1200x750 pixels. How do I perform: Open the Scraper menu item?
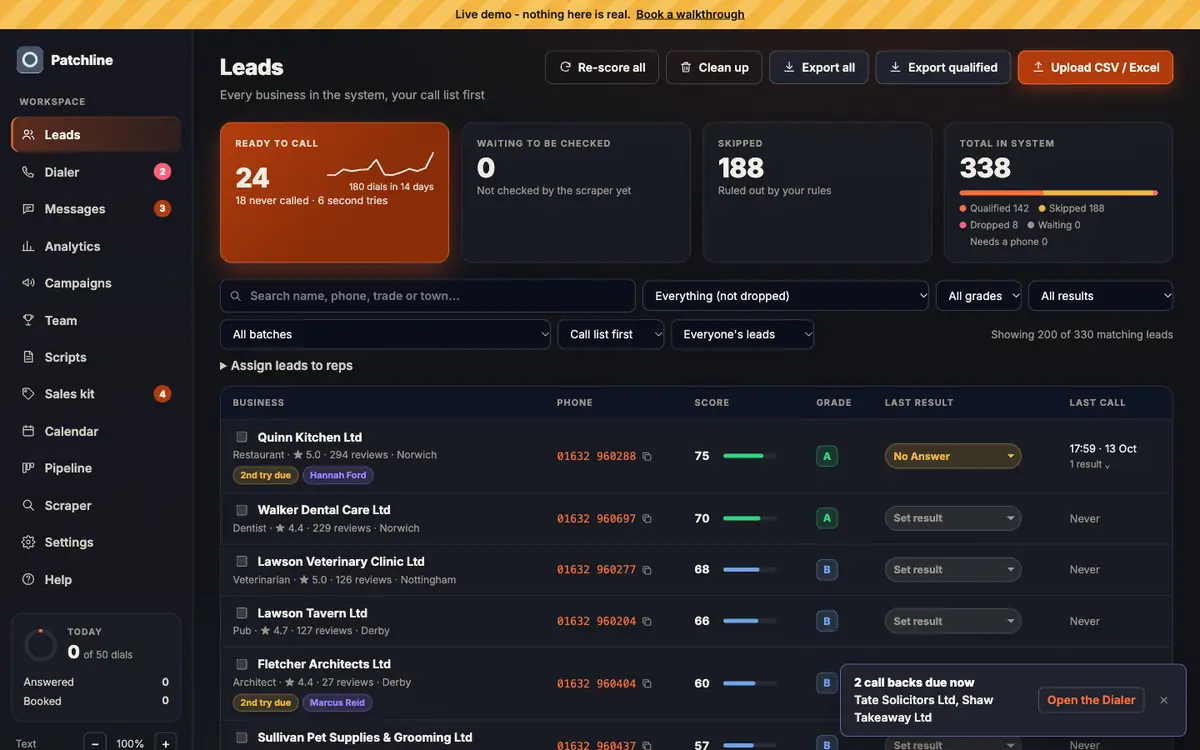tap(96, 506)
